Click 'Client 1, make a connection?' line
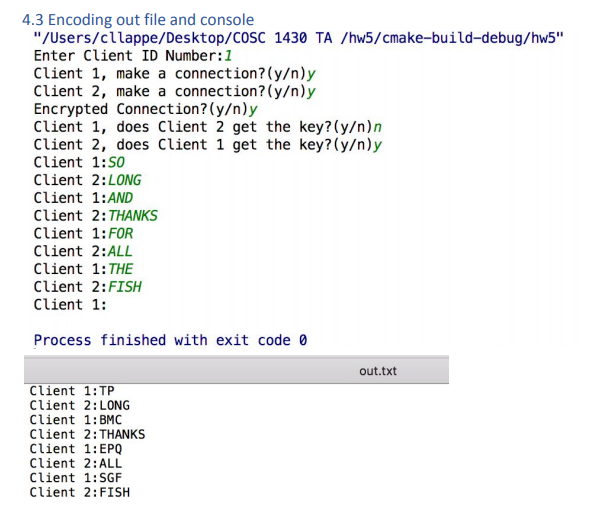This screenshot has height=520, width=615. pos(175,74)
